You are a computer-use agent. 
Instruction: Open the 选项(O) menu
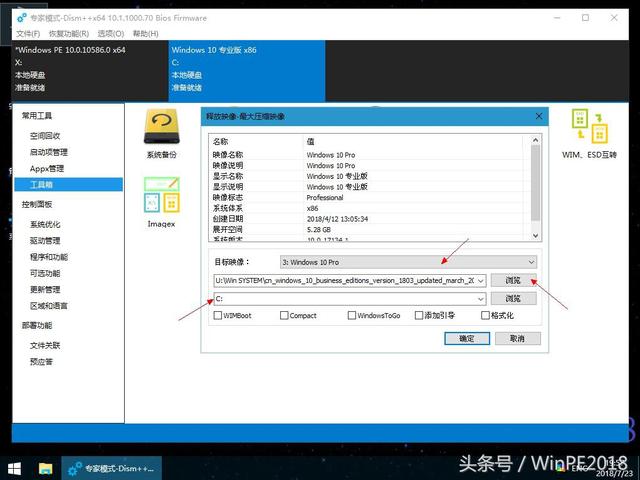[111, 33]
